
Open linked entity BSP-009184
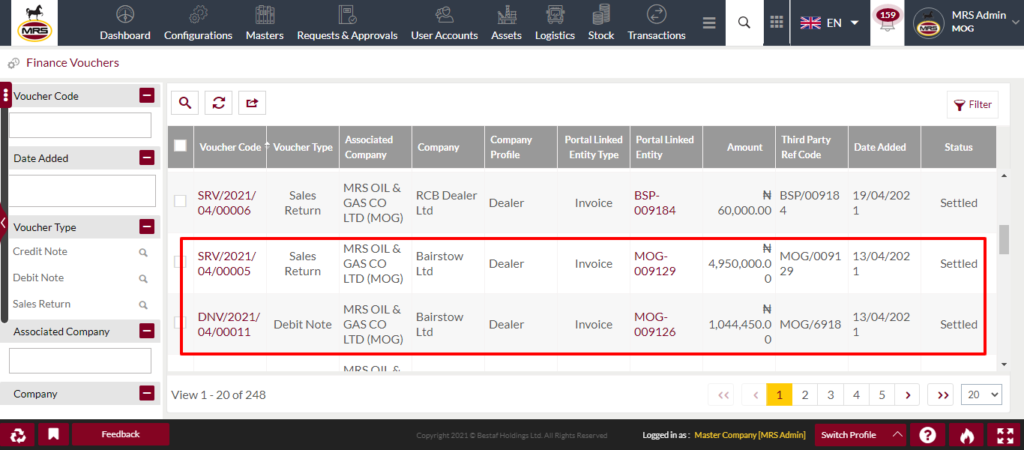[x=653, y=202]
